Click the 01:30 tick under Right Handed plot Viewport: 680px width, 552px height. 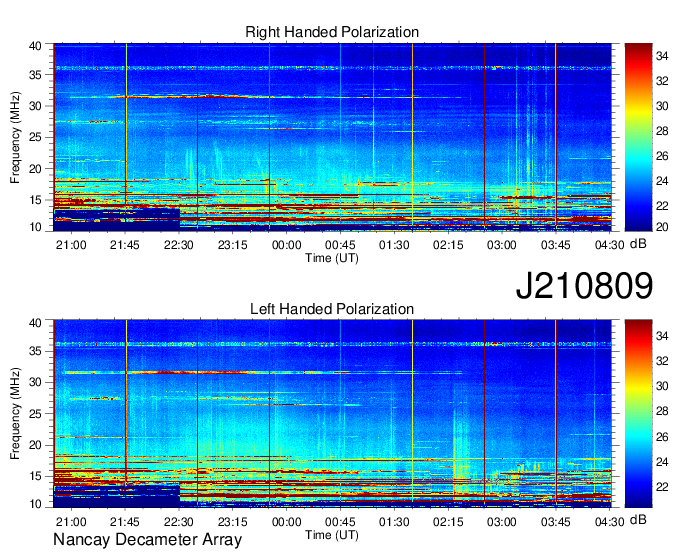pos(394,245)
